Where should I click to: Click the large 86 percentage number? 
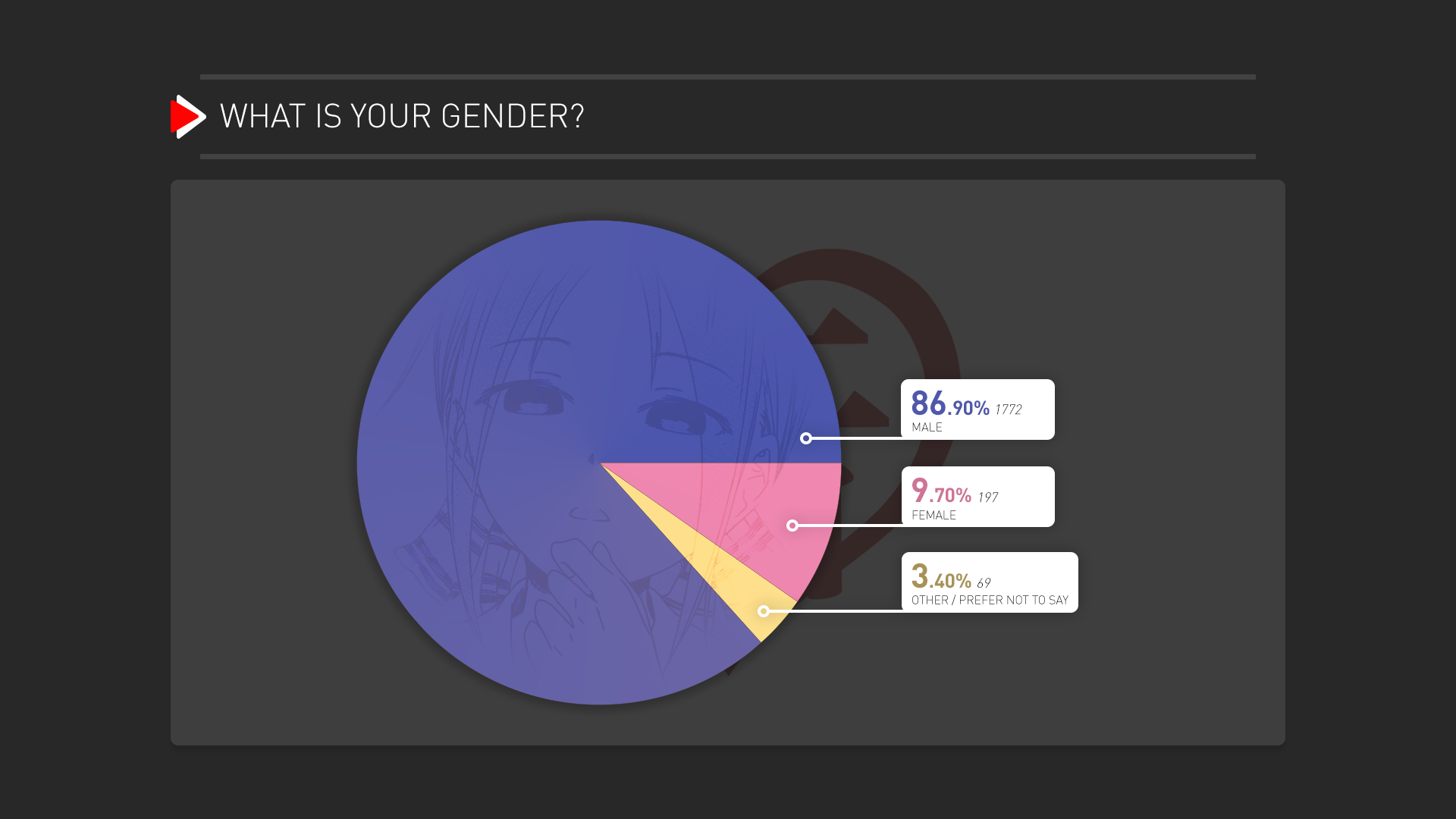[929, 403]
